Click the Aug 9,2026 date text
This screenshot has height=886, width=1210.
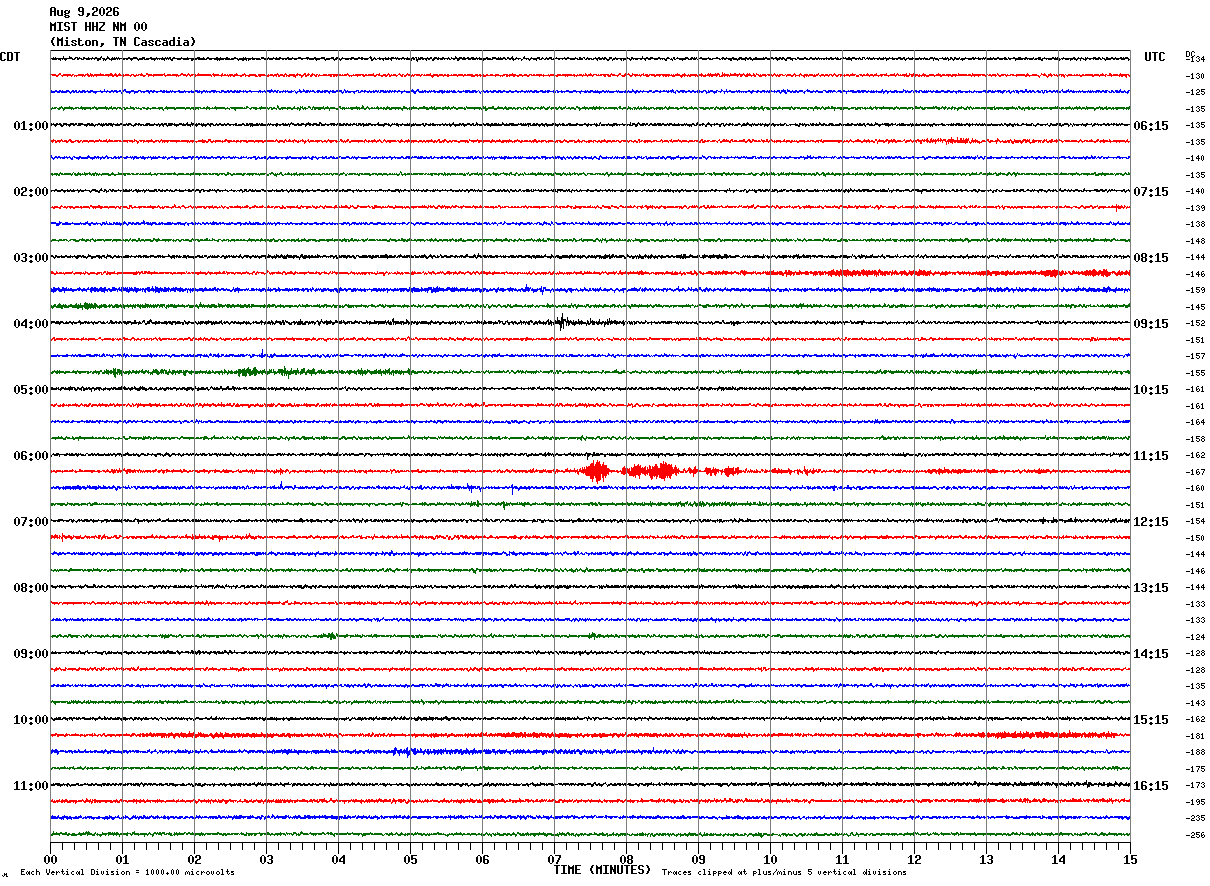pyautogui.click(x=84, y=12)
